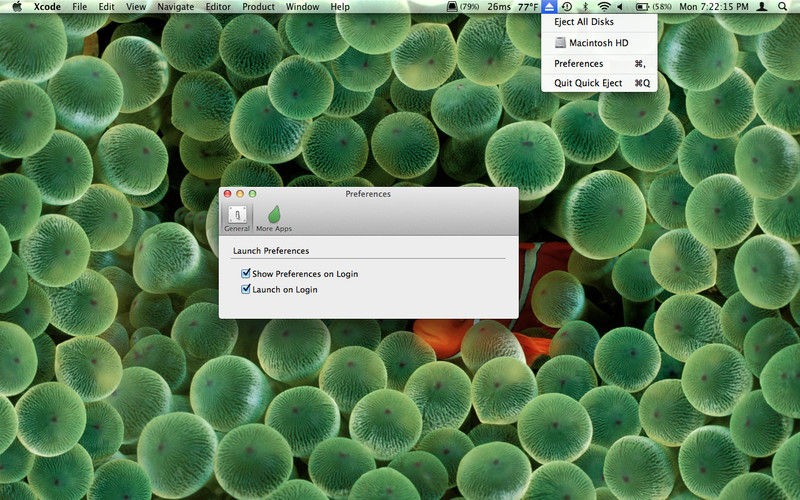Open the volume control icon
The width and height of the screenshot is (800, 500).
(x=620, y=7)
